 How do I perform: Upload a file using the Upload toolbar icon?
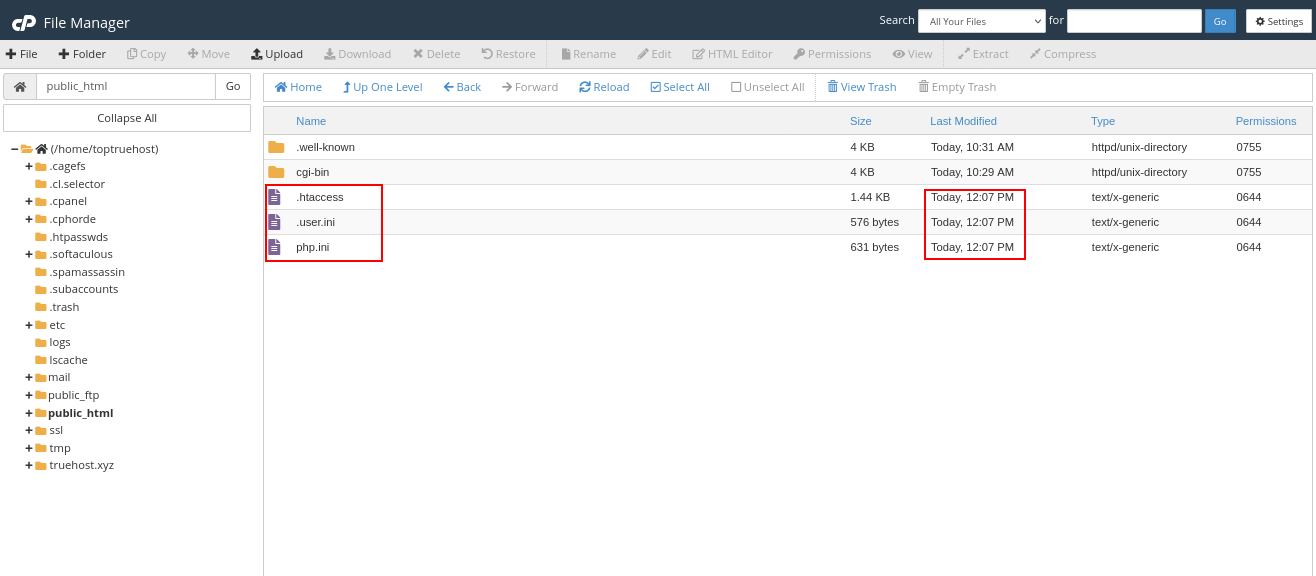(x=277, y=54)
